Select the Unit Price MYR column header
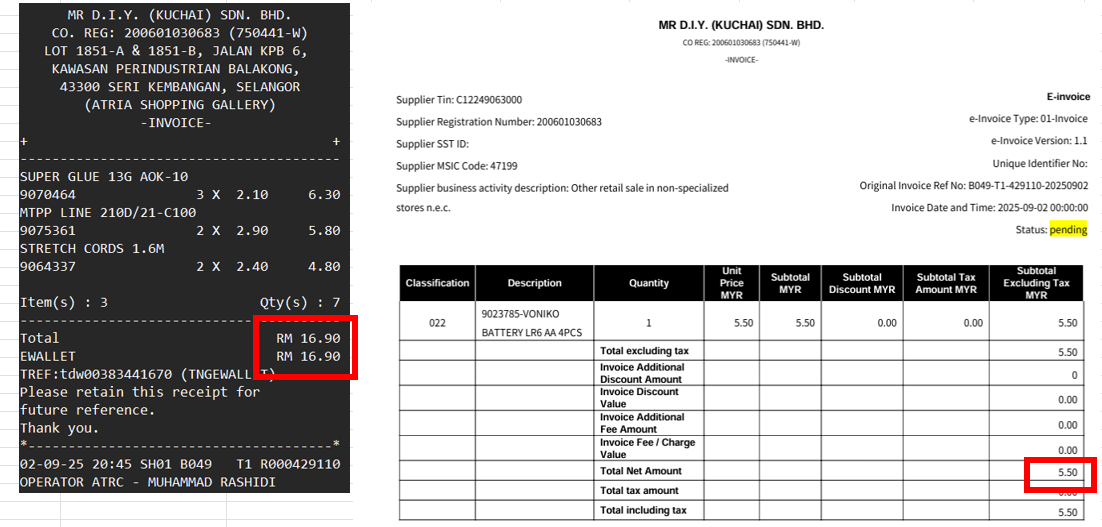This screenshot has height=527, width=1102. [x=732, y=283]
